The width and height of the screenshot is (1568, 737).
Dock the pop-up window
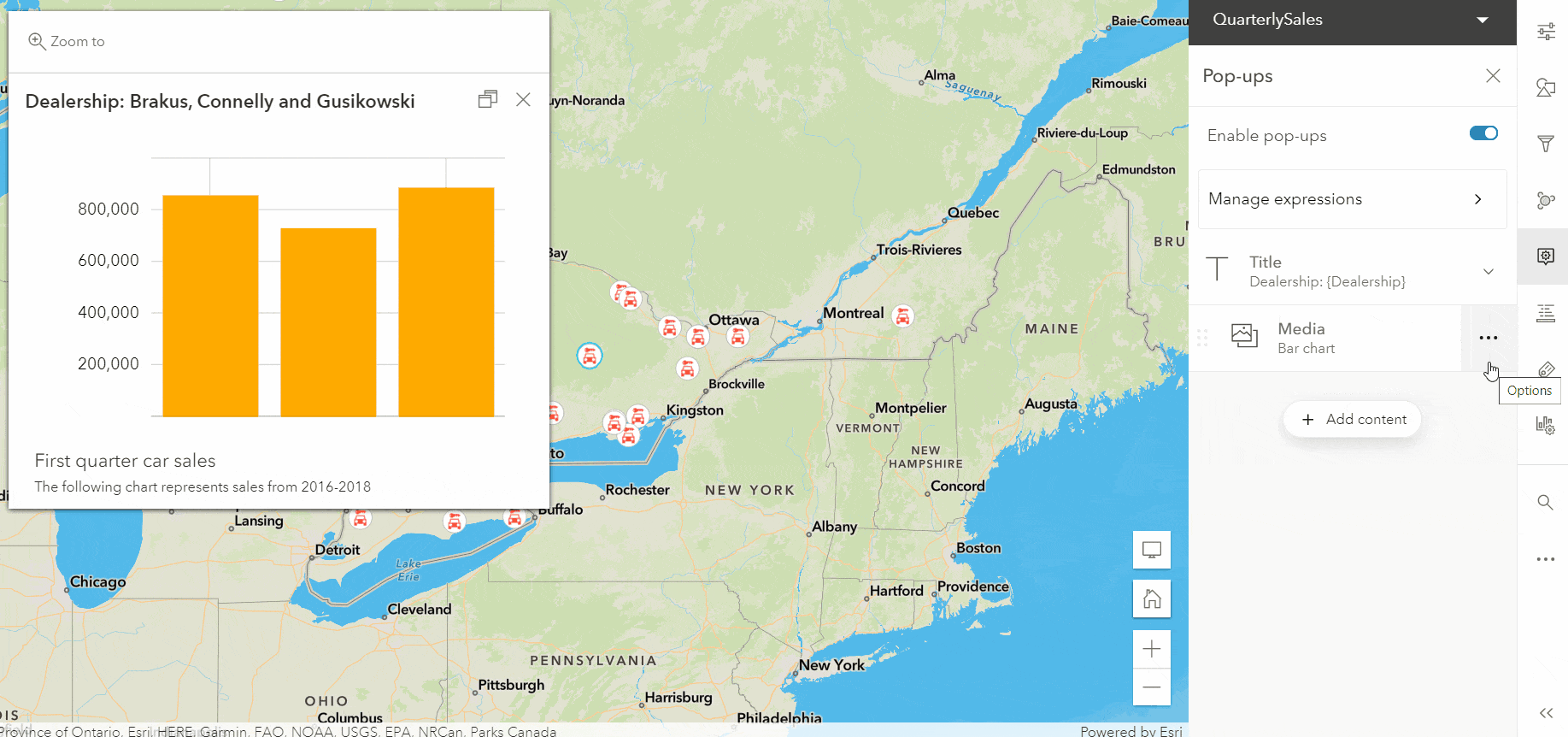pyautogui.click(x=488, y=100)
